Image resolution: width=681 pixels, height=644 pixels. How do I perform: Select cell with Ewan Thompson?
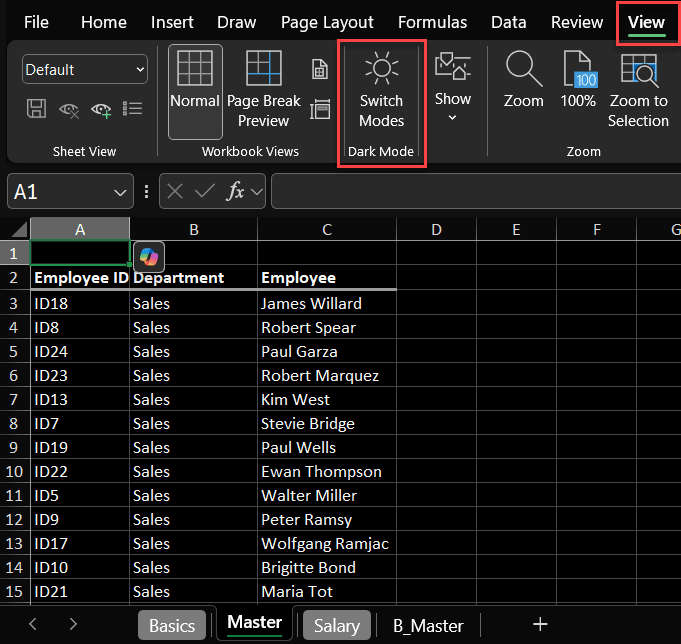[x=327, y=471]
